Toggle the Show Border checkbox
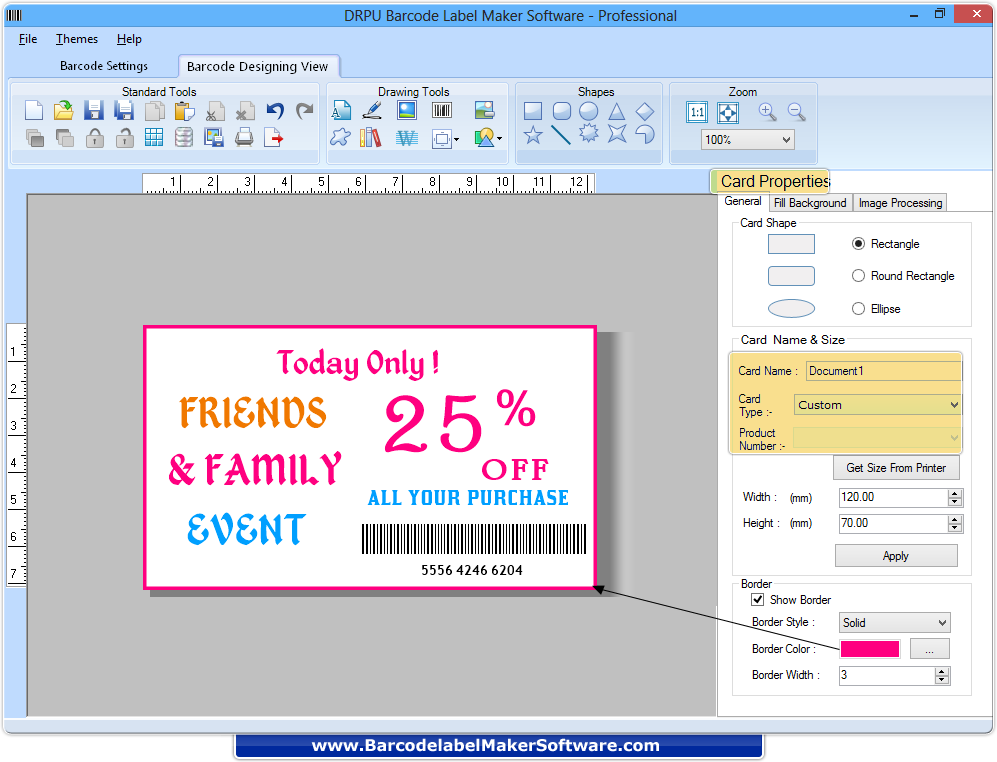Screen dimensions: 997x762 (x=757, y=599)
